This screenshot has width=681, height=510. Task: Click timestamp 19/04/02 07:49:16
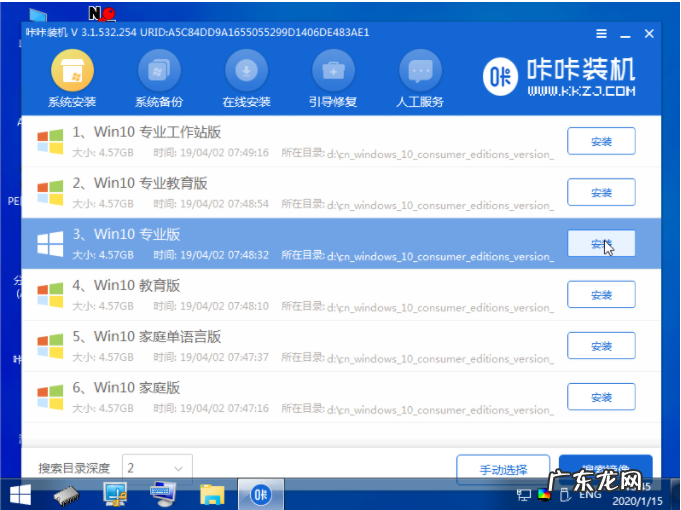(x=225, y=153)
